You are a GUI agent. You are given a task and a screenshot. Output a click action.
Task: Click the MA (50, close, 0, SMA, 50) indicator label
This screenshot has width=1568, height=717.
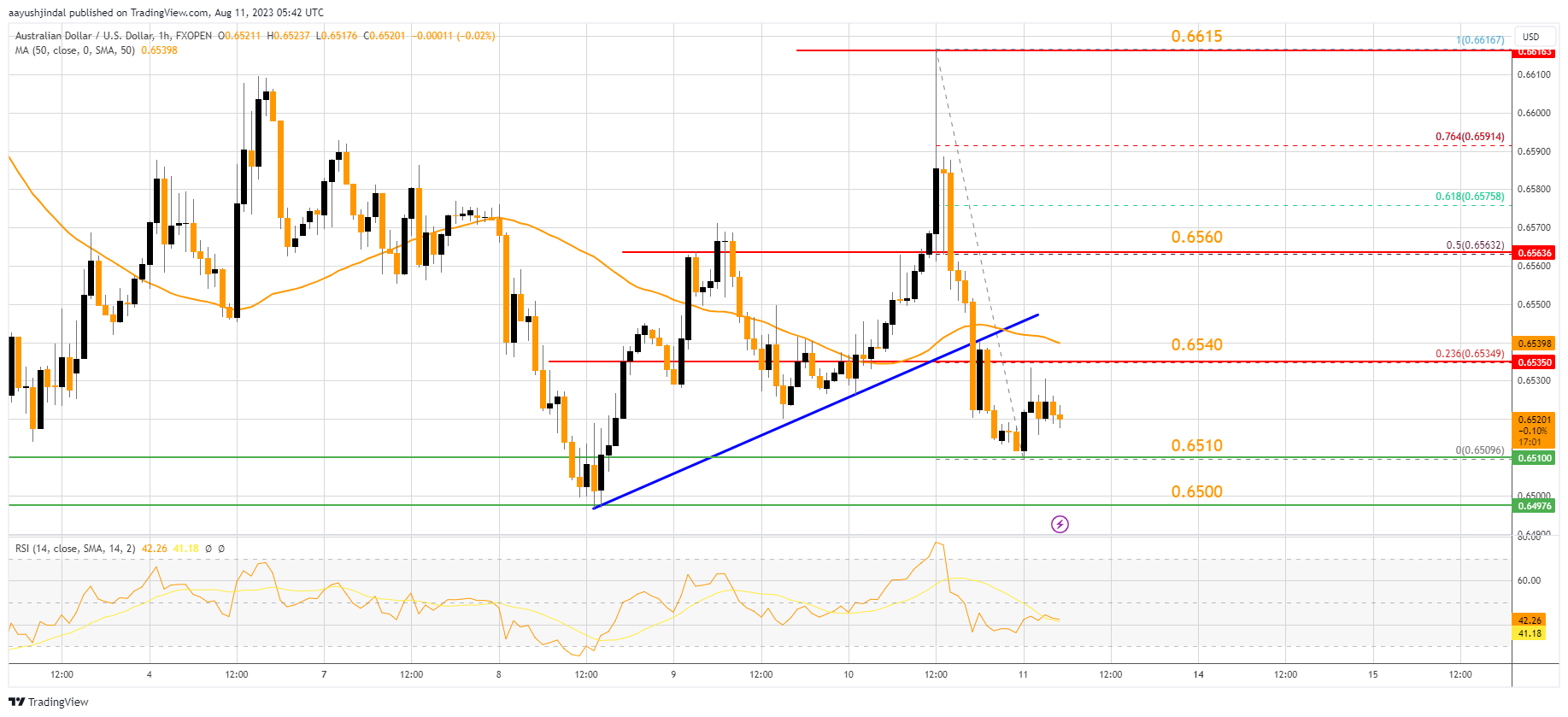(x=75, y=50)
